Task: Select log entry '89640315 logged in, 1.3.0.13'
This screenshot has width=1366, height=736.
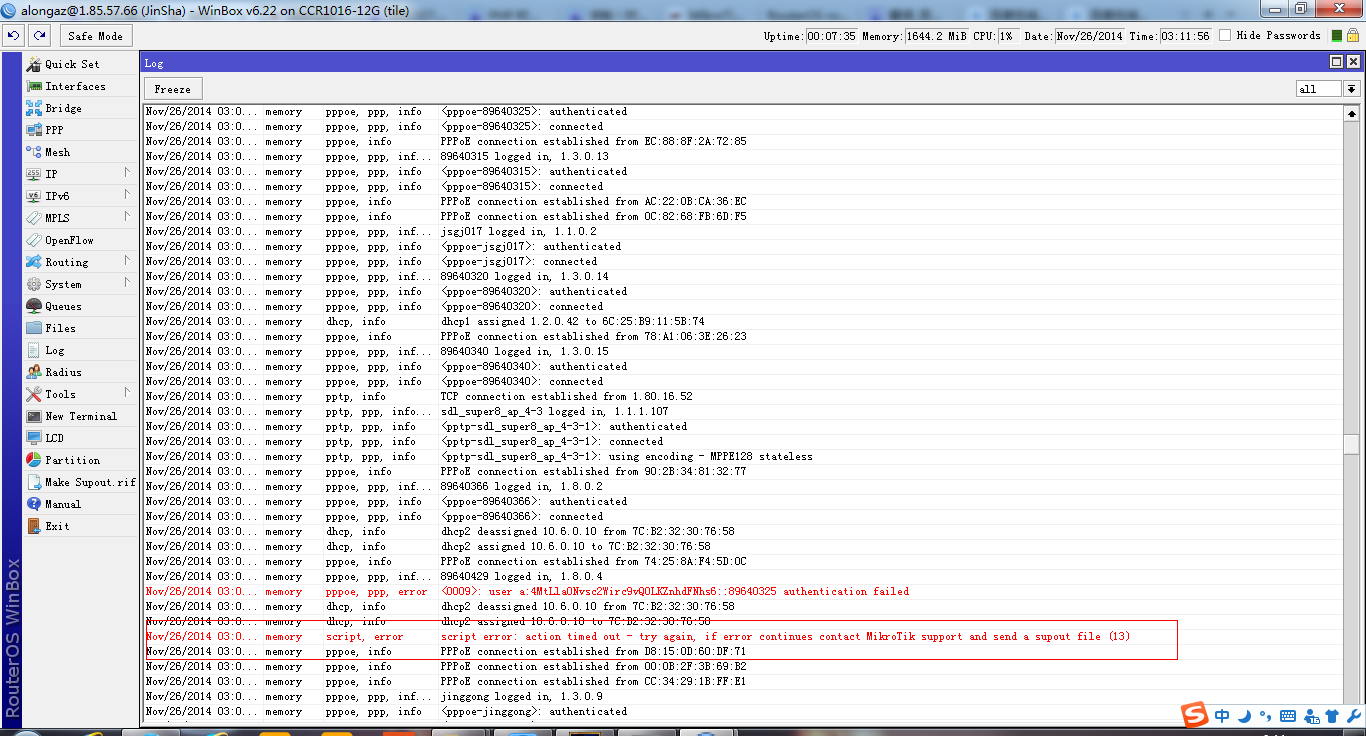Action: [743, 157]
